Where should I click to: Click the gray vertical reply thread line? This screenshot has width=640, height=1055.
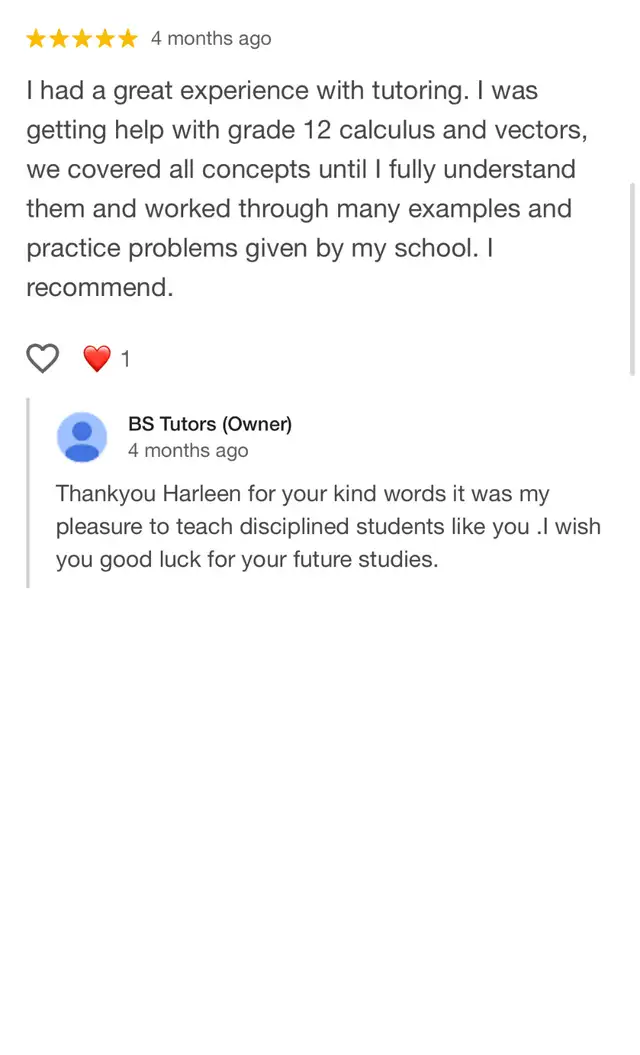point(28,492)
